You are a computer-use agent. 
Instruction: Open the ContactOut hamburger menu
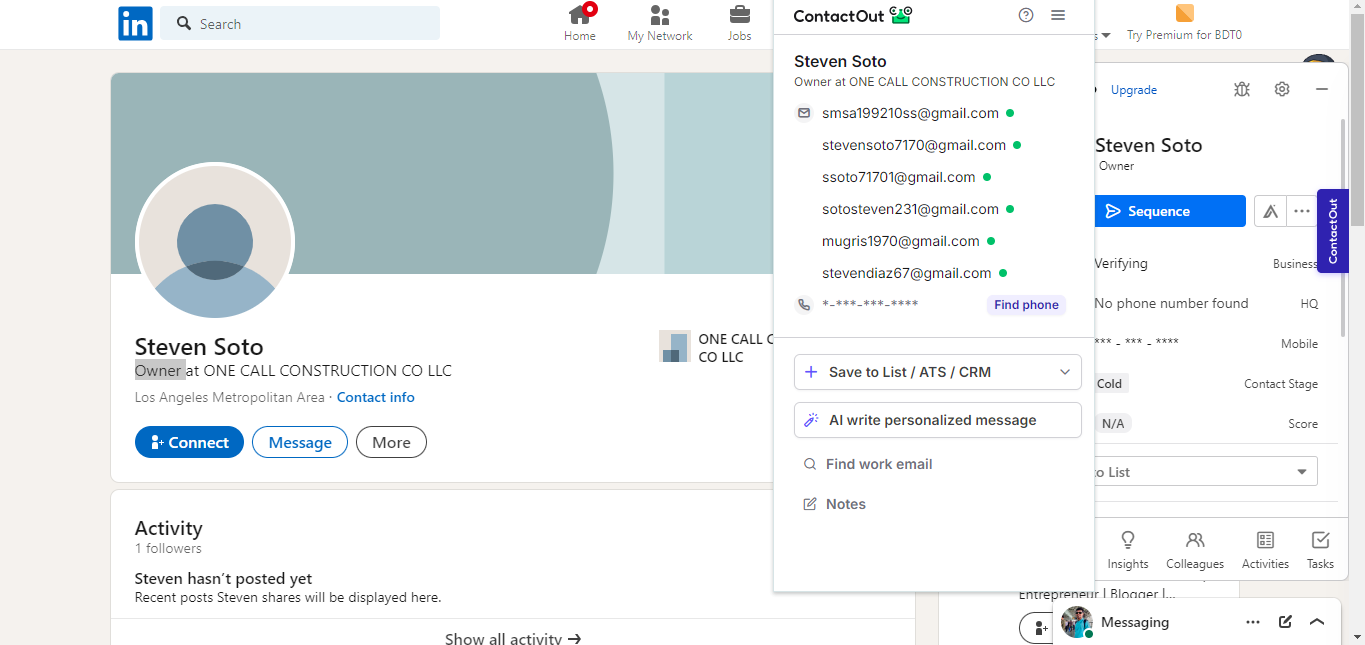1058,15
